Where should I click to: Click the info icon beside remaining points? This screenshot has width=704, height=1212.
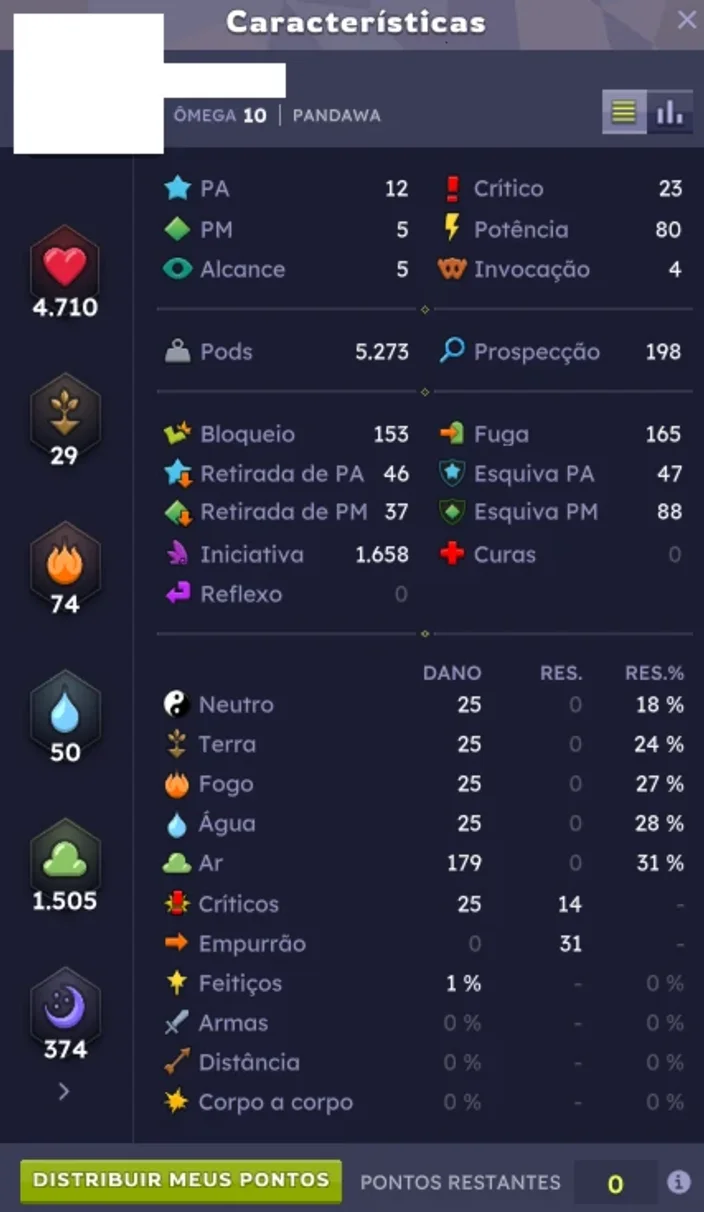coord(679,1182)
